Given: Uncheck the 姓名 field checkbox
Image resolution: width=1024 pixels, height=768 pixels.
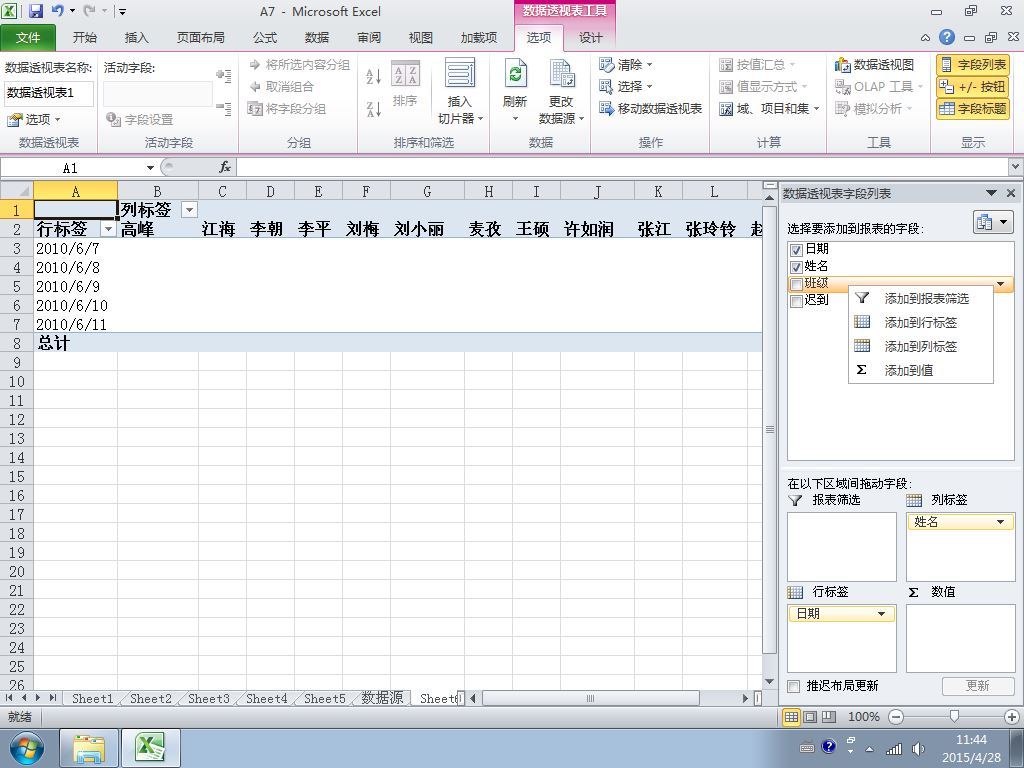Looking at the screenshot, I should coord(795,266).
